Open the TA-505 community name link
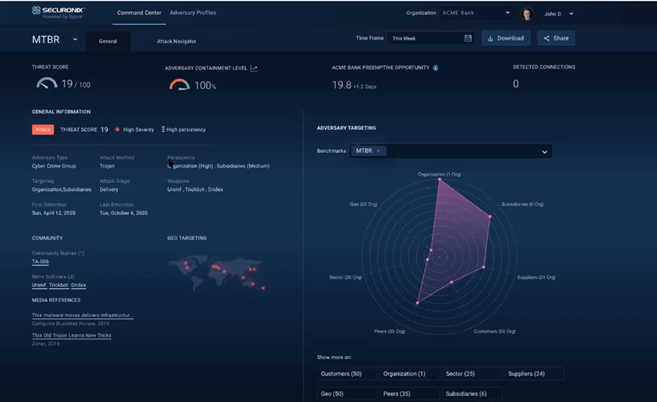 tap(40, 262)
